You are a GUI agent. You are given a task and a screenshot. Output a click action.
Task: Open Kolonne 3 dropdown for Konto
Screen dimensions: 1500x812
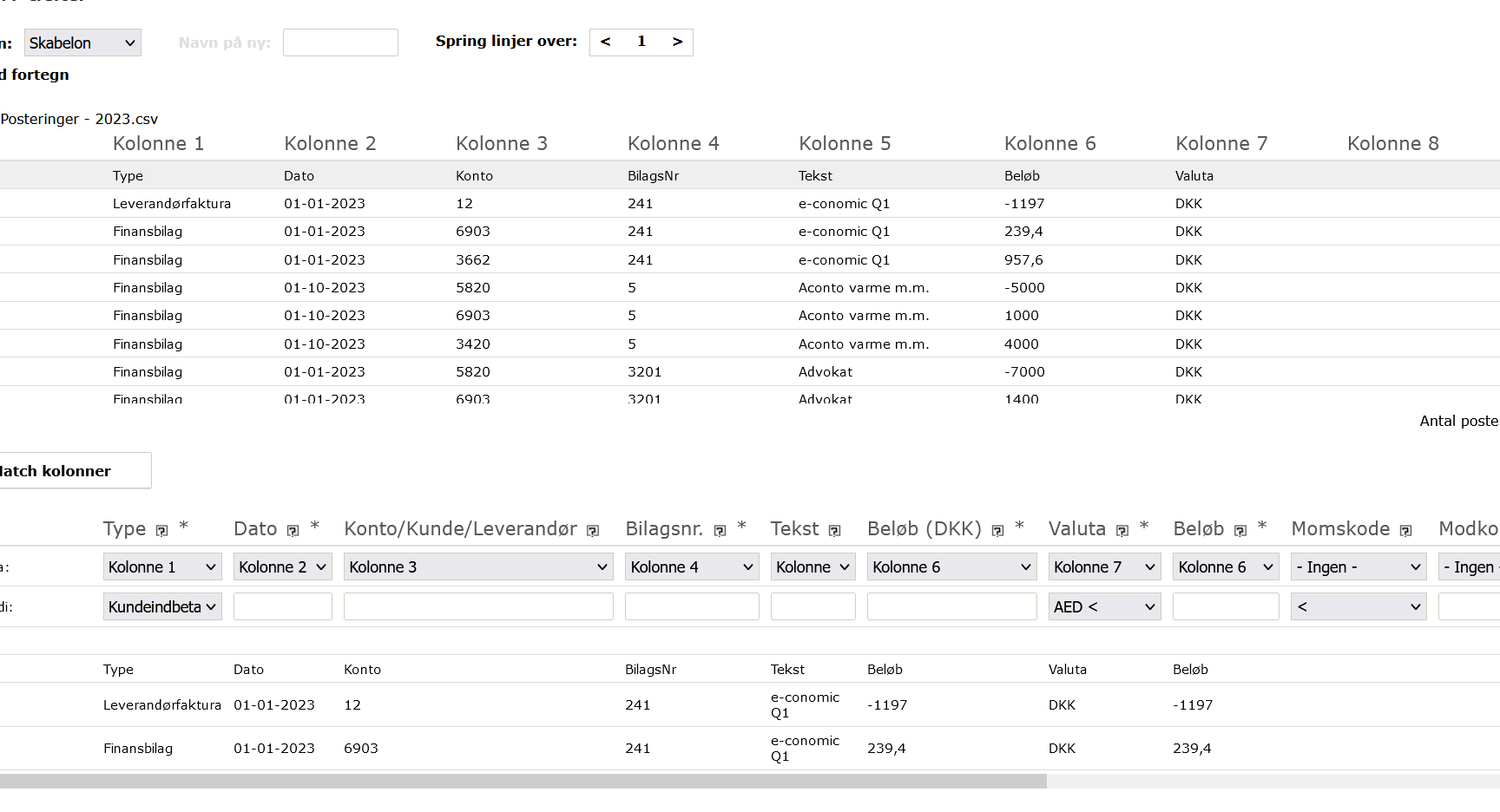click(478, 566)
